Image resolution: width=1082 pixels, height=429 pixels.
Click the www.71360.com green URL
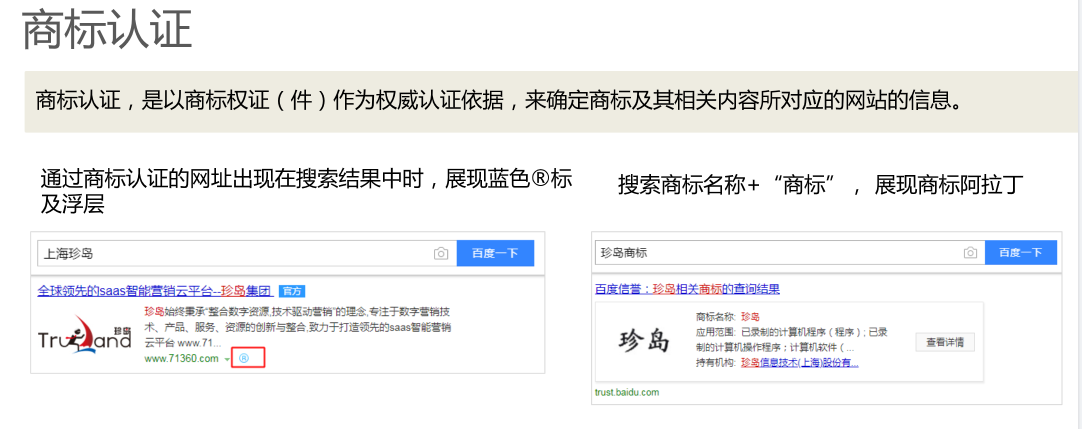(x=181, y=358)
